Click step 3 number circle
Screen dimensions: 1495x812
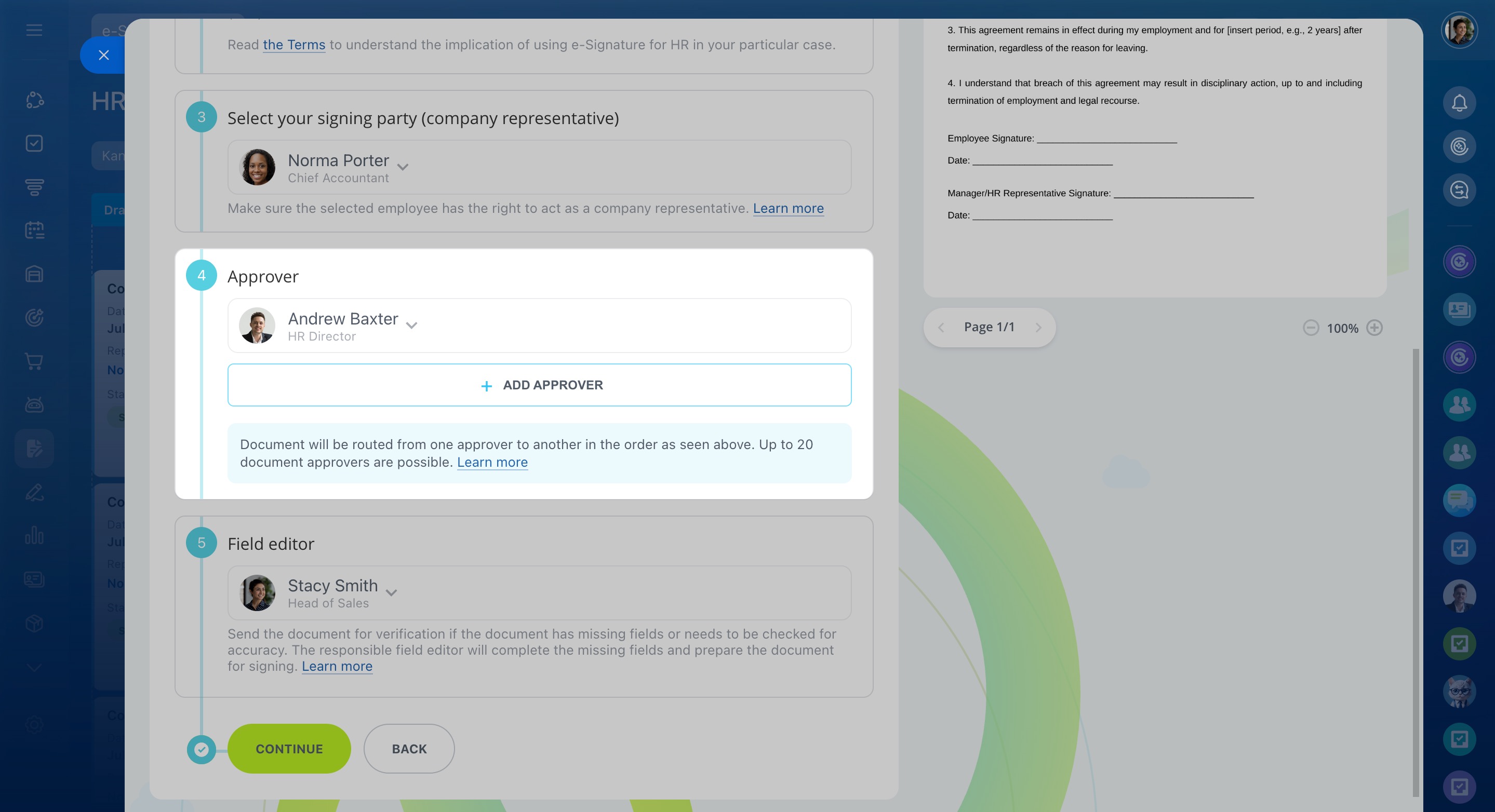tap(202, 117)
